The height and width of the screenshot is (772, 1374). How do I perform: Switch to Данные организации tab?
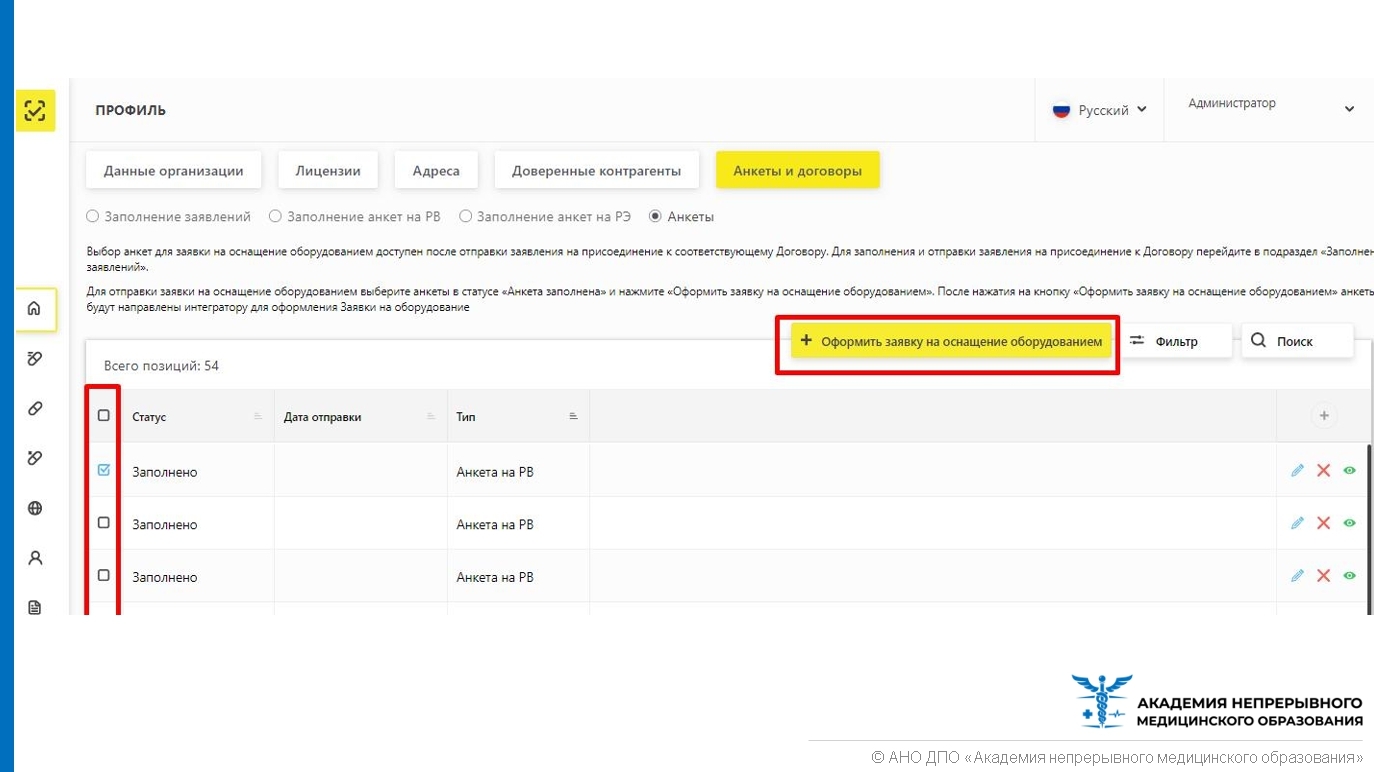(173, 170)
